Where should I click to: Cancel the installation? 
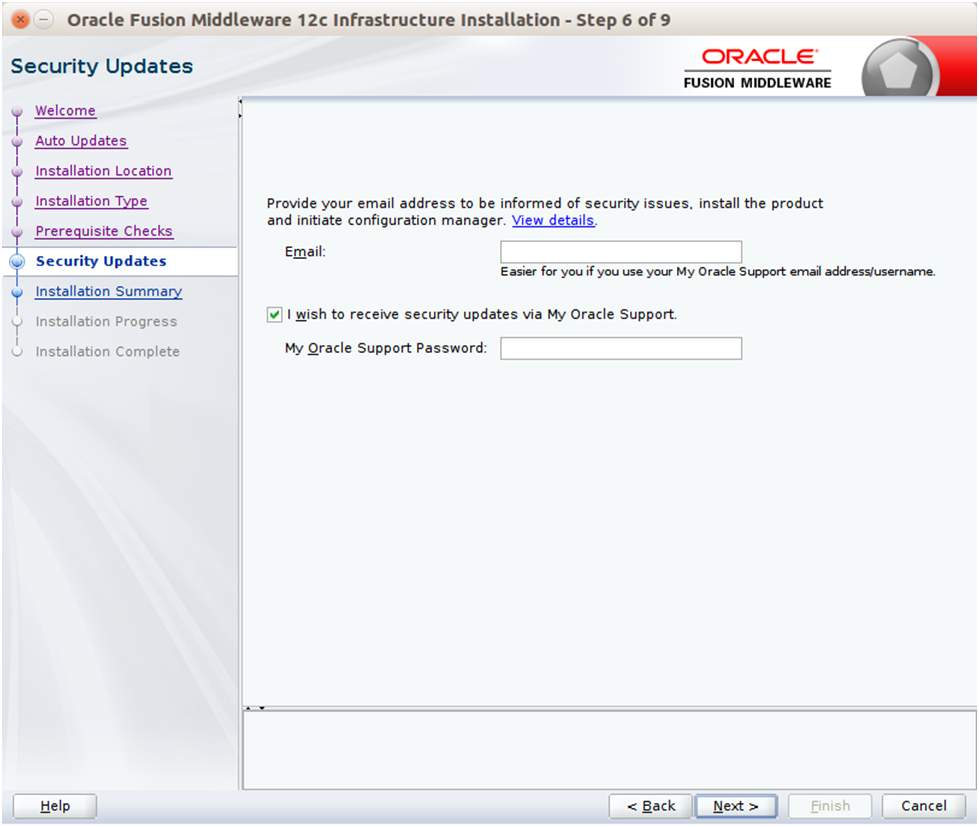click(923, 806)
